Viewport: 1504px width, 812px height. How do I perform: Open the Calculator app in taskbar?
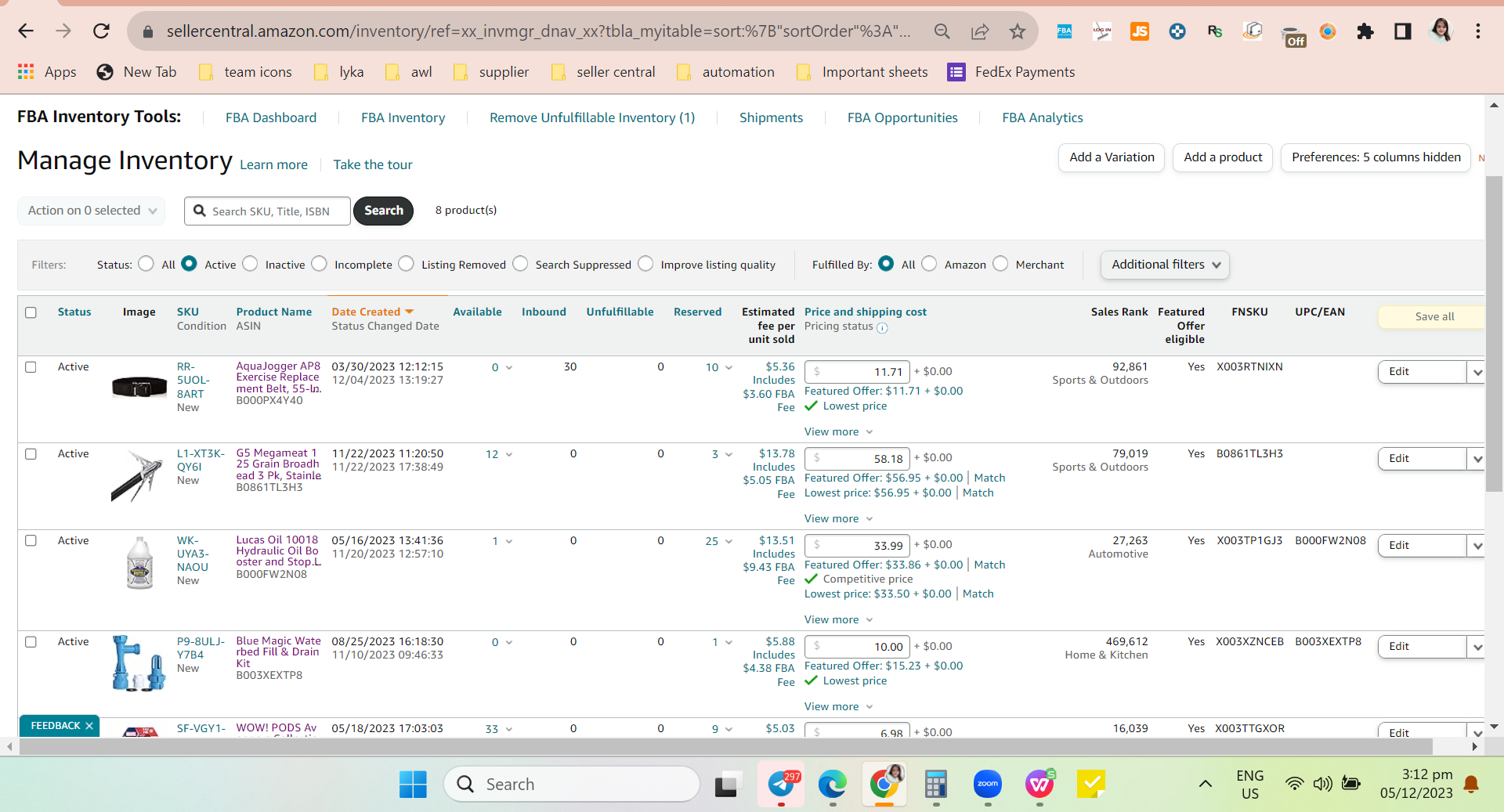(x=936, y=784)
